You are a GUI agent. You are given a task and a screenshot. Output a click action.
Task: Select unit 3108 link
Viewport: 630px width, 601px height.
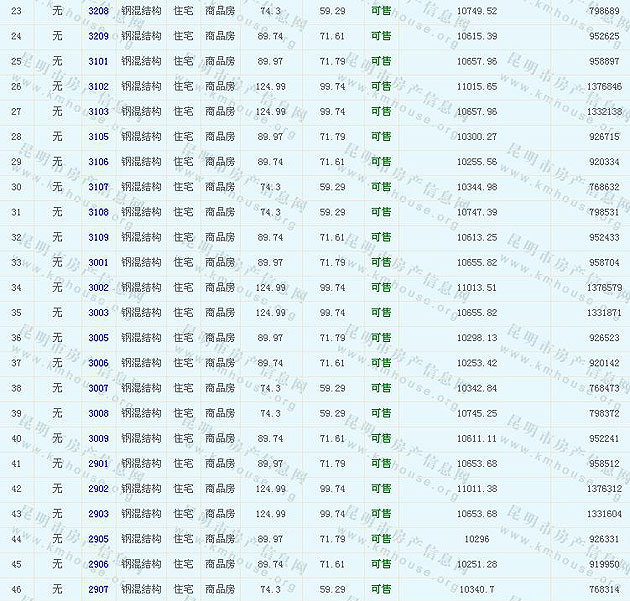98,212
